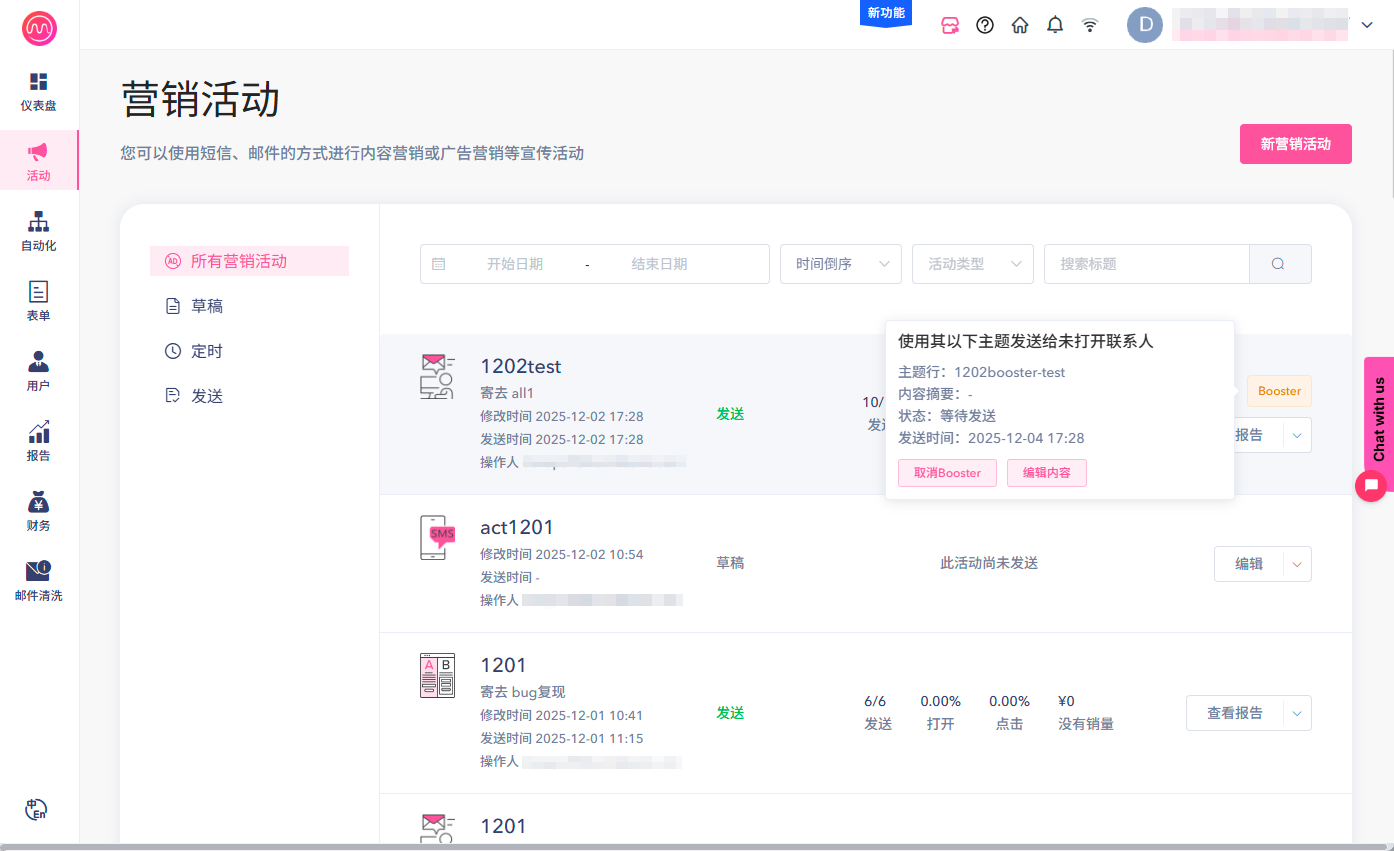Open 邮件清洗 email cleaning icon
Image resolution: width=1394 pixels, height=851 pixels.
point(38,580)
